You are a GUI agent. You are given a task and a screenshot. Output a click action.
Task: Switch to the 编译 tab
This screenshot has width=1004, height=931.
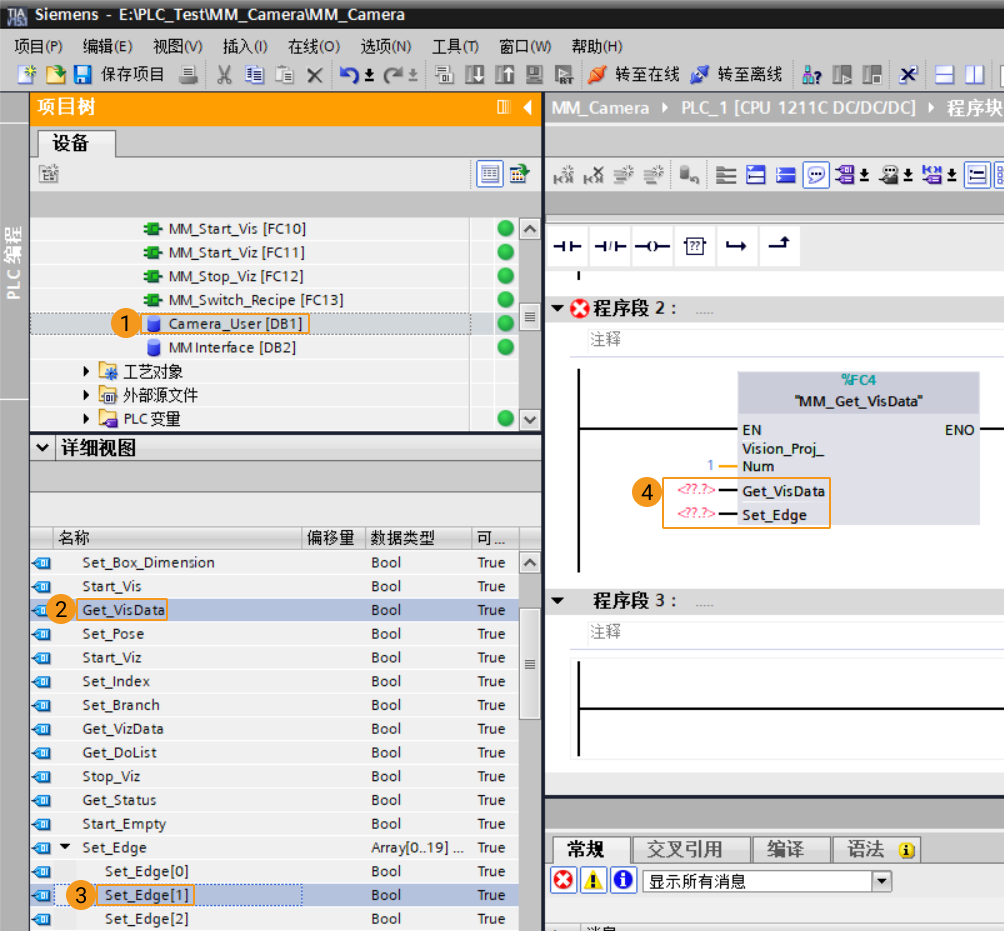click(791, 850)
